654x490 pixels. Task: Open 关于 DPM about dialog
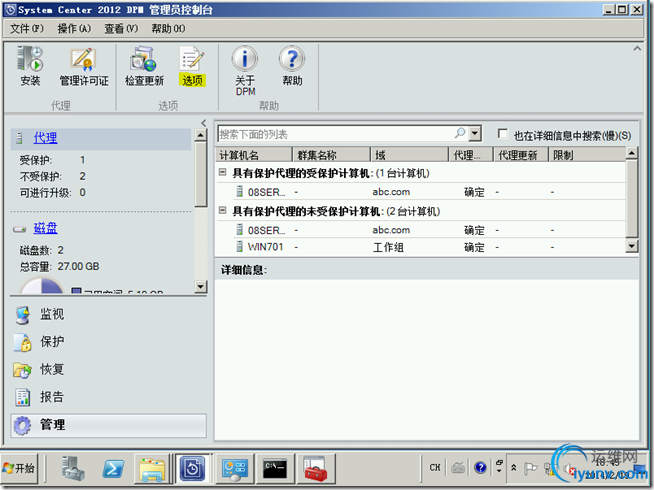(245, 71)
